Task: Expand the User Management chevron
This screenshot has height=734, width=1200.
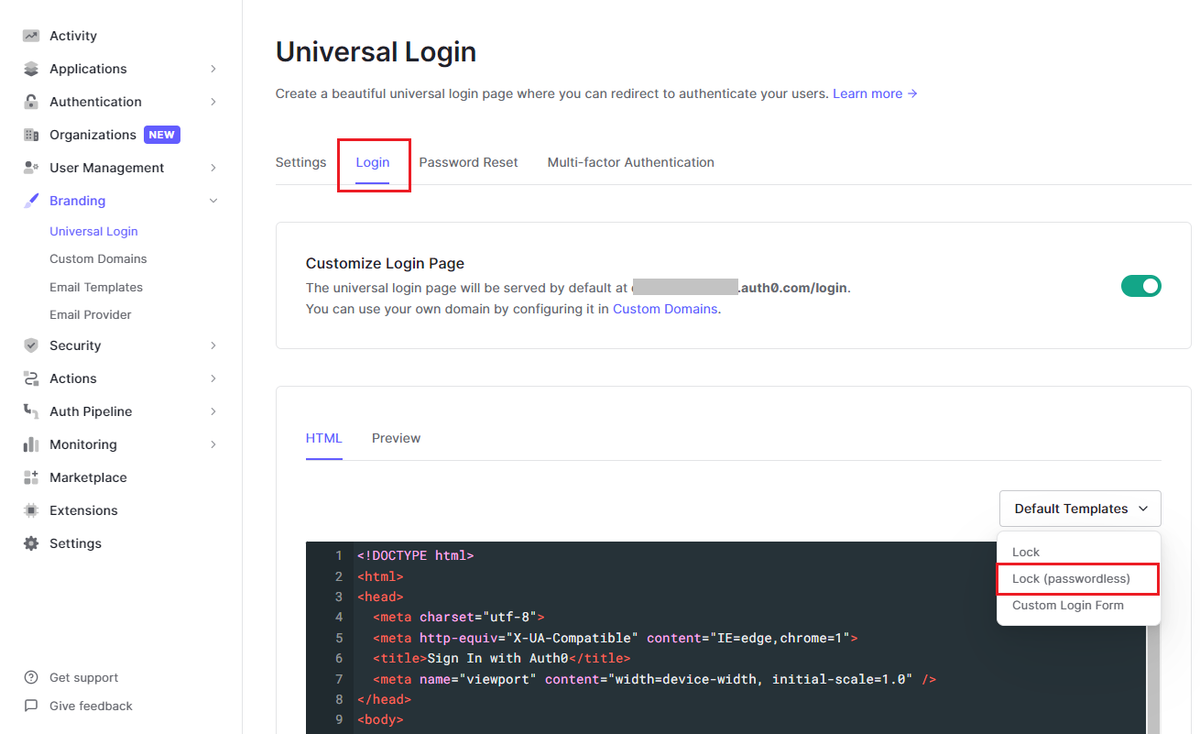Action: [213, 168]
